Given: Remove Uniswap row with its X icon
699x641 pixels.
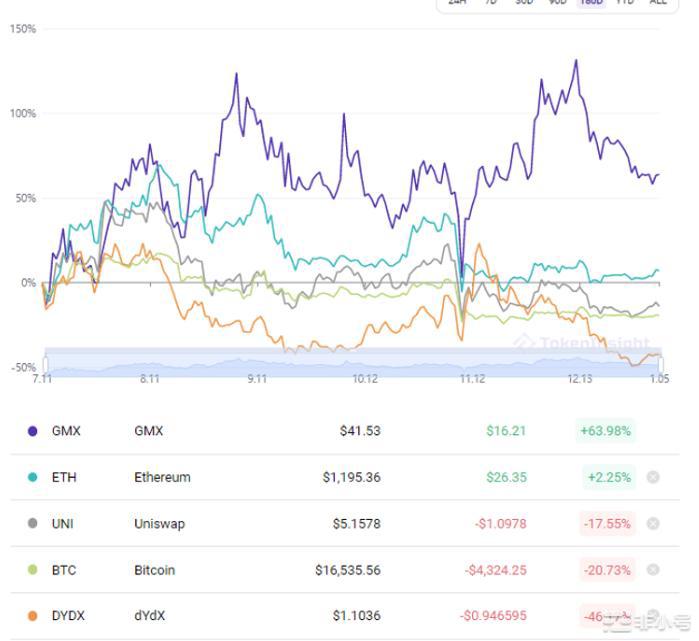Looking at the screenshot, I should point(653,523).
